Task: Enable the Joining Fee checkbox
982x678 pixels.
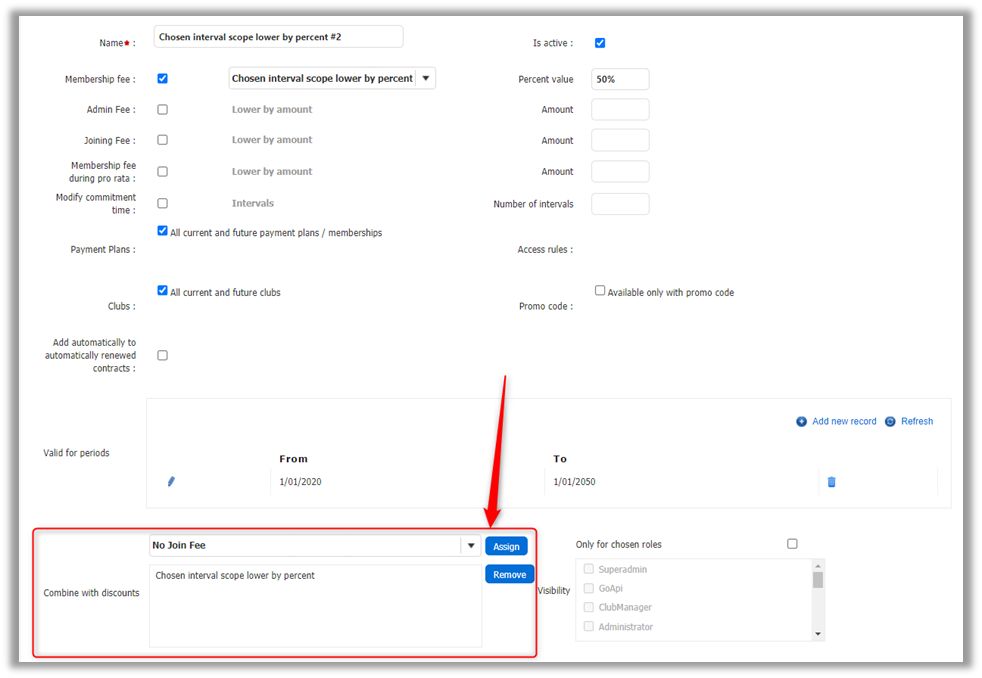Action: coord(162,140)
